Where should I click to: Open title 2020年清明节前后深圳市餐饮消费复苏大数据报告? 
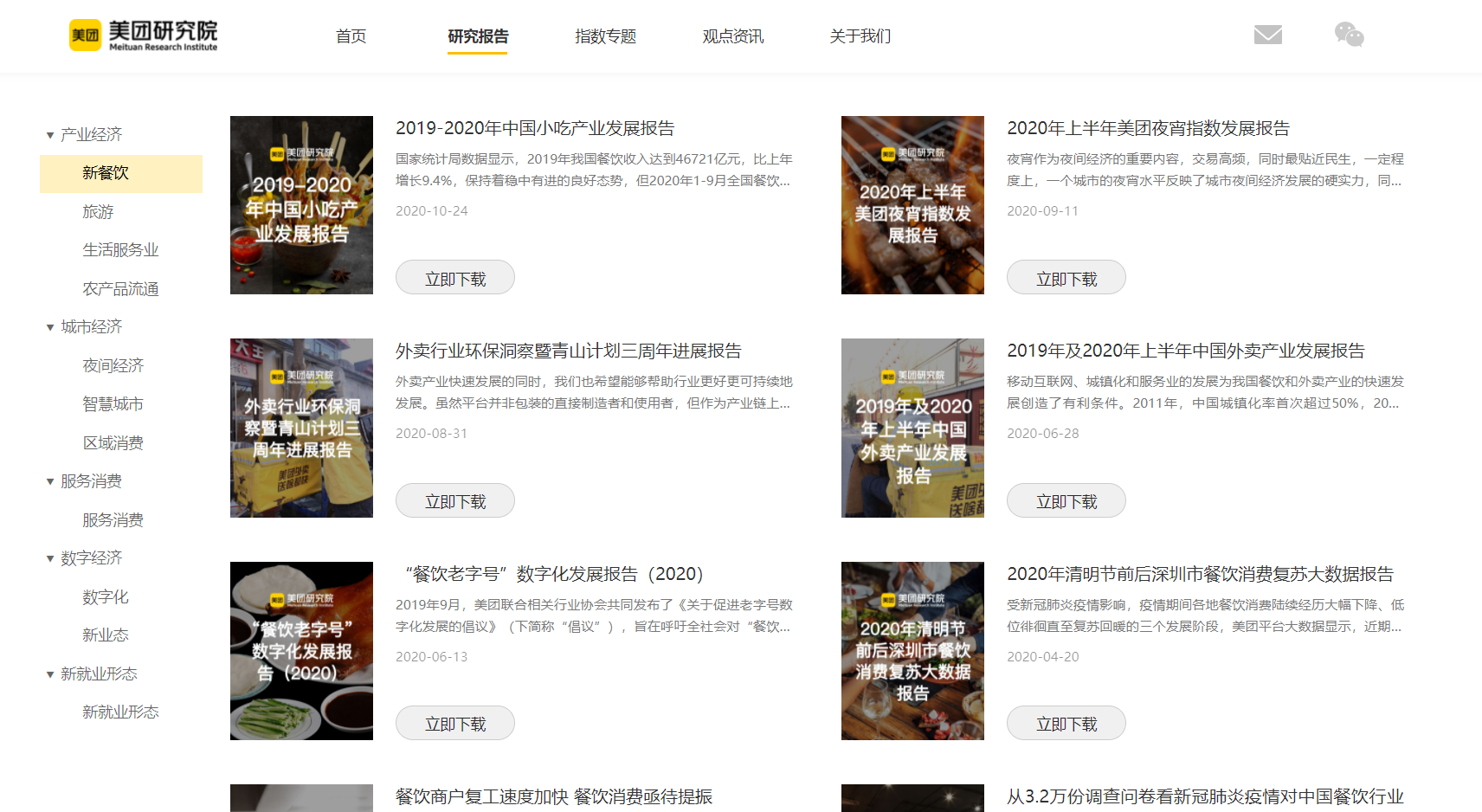[1201, 574]
